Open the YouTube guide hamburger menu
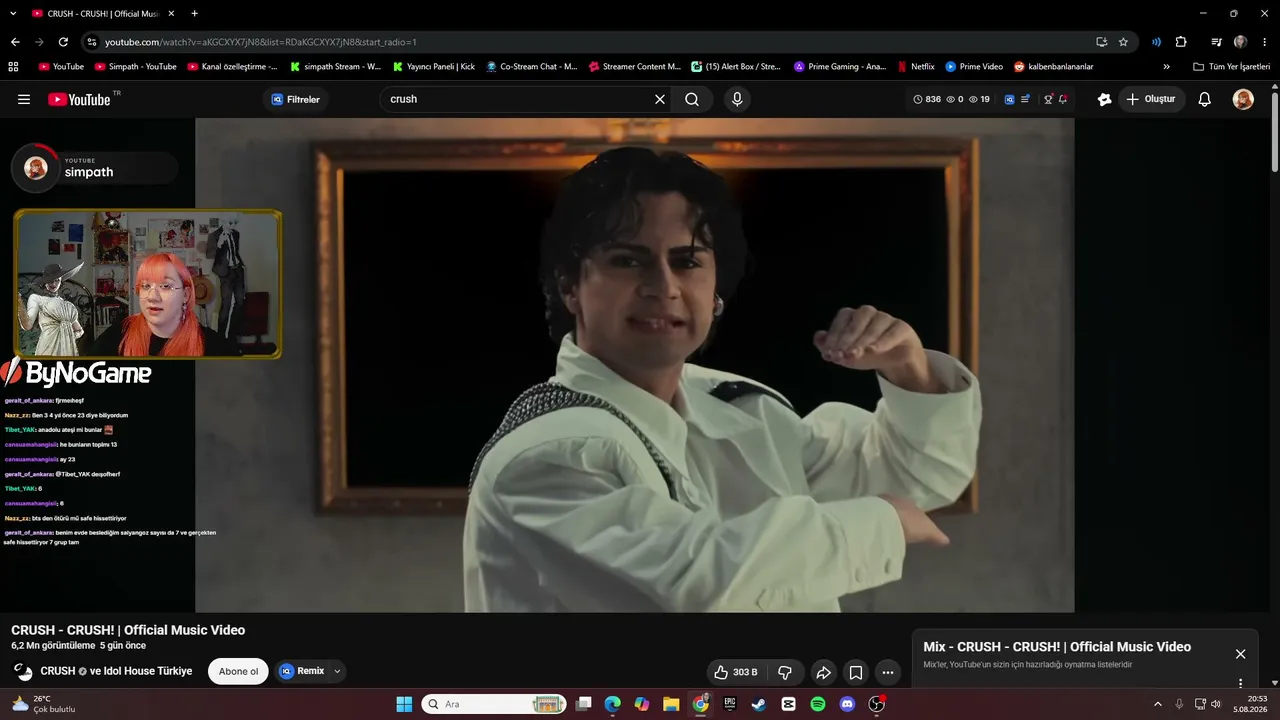Screen dimensions: 1280x720 24,99
